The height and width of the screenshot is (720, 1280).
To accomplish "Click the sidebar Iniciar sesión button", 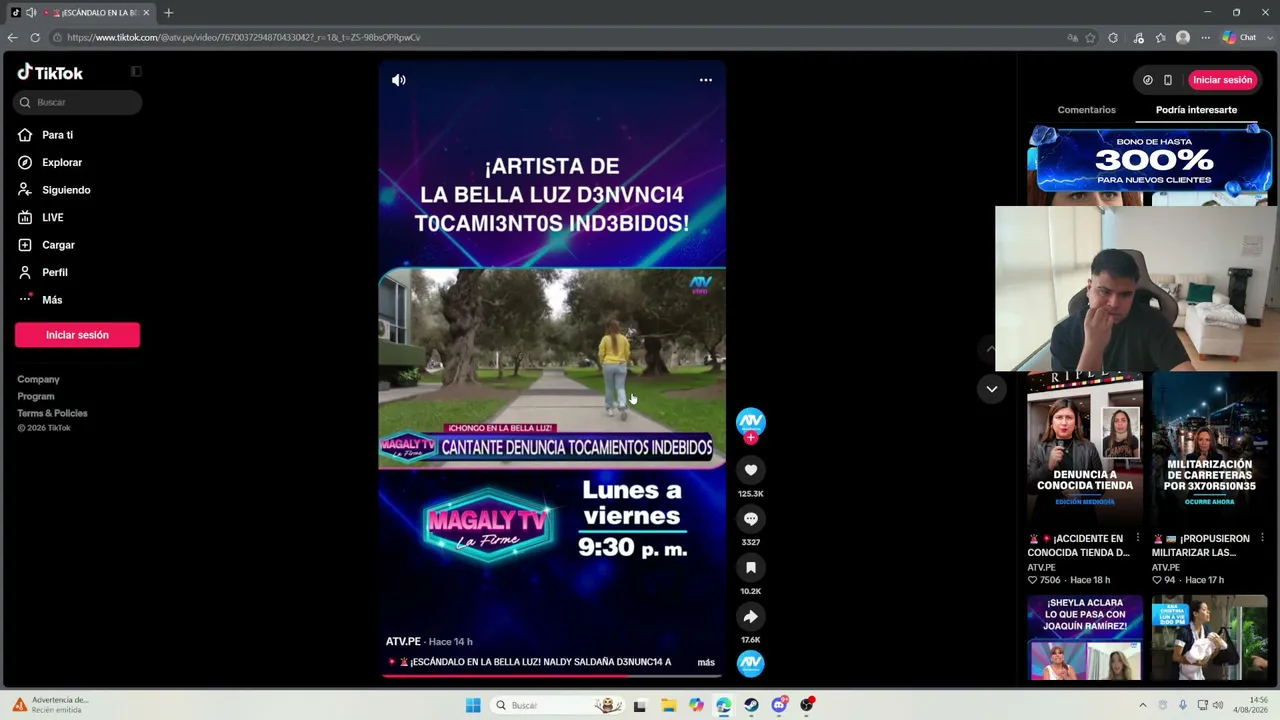I will pos(78,335).
